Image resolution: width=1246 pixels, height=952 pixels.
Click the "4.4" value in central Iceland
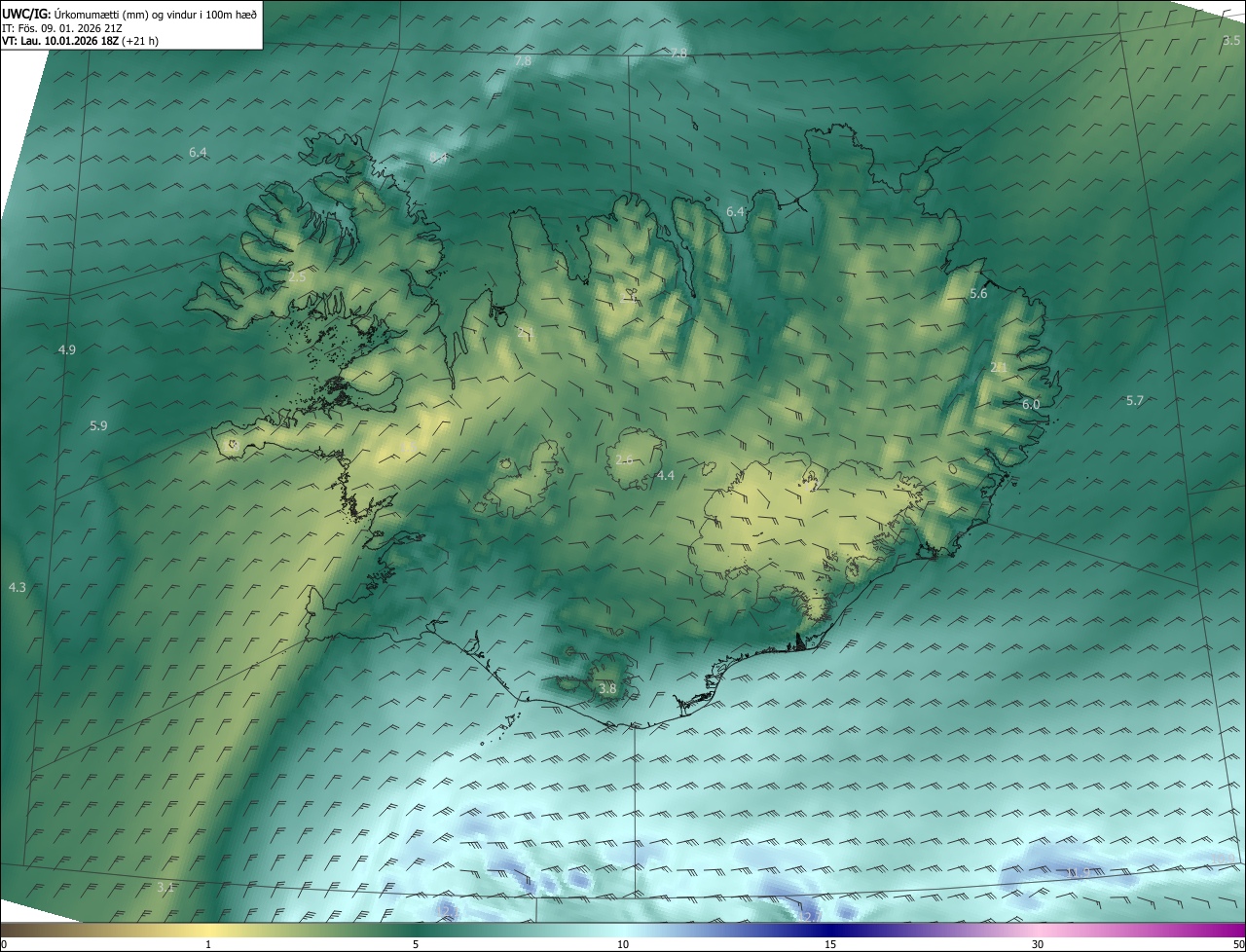[x=666, y=476]
